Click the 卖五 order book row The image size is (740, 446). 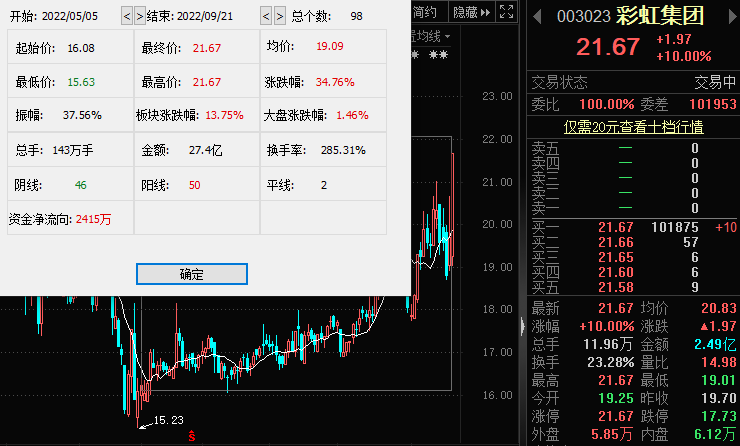click(x=634, y=148)
